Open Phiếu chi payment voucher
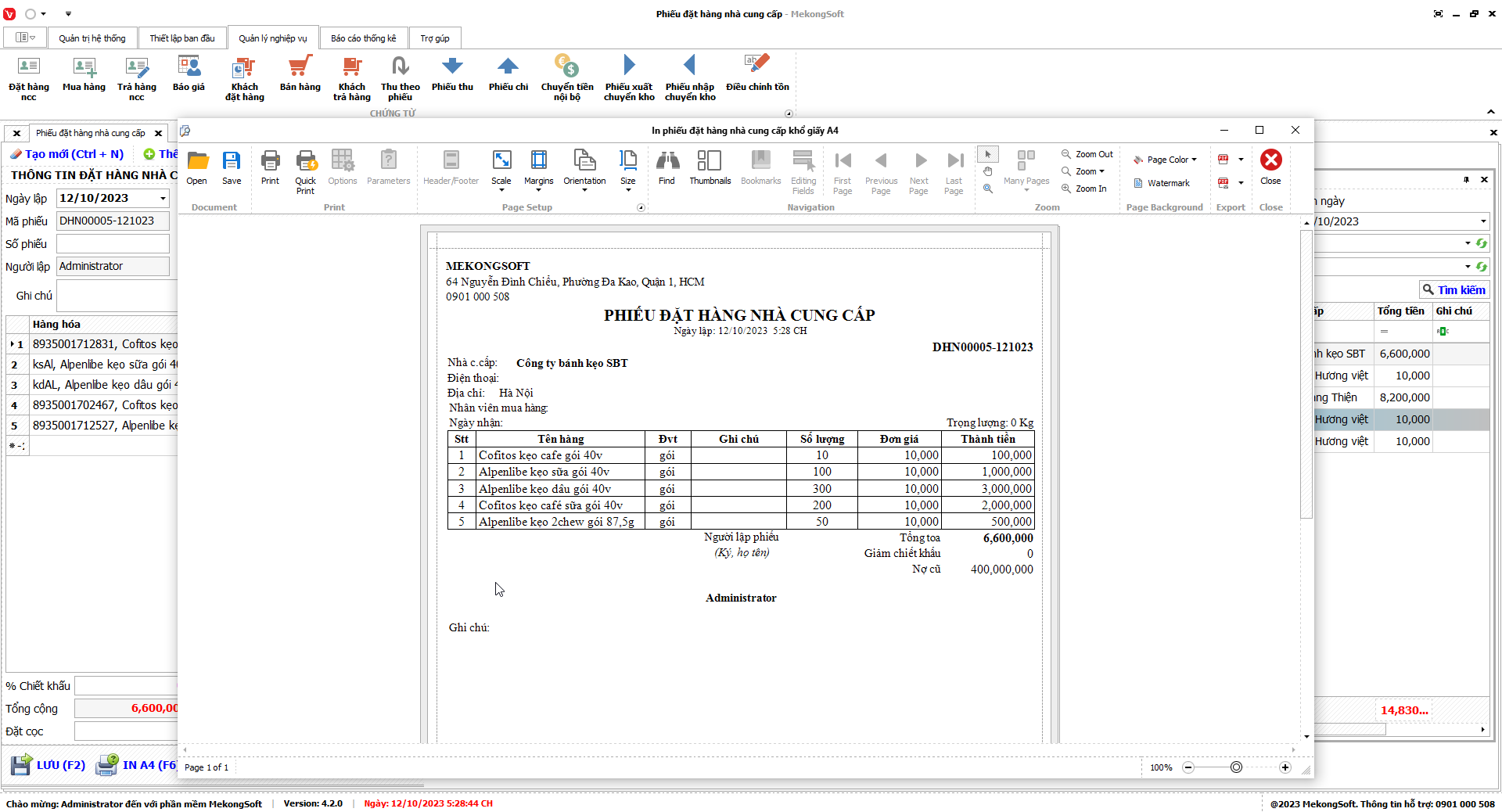This screenshot has height=812, width=1502. coord(508,74)
